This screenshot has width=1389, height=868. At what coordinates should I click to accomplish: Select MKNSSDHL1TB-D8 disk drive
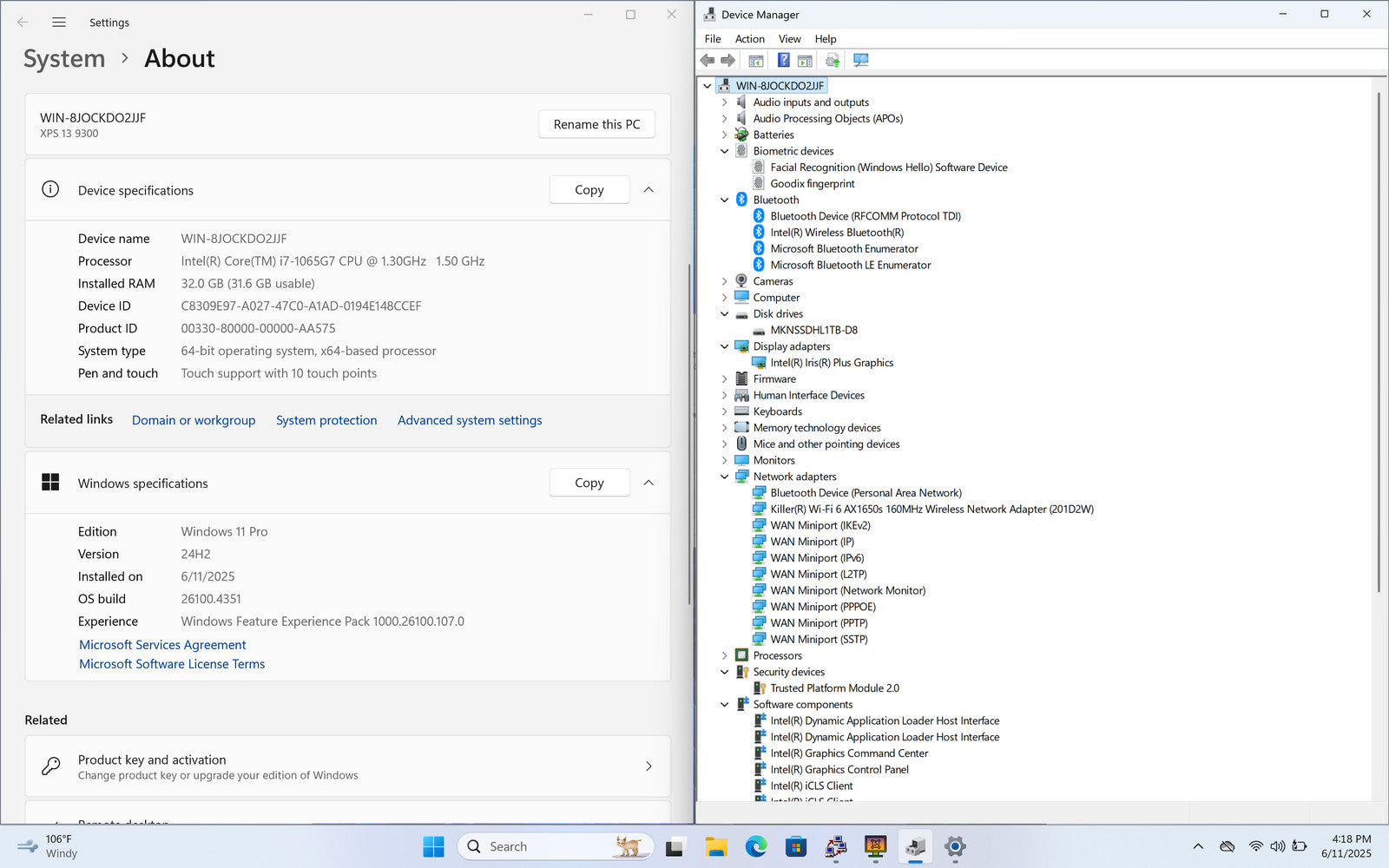813,330
